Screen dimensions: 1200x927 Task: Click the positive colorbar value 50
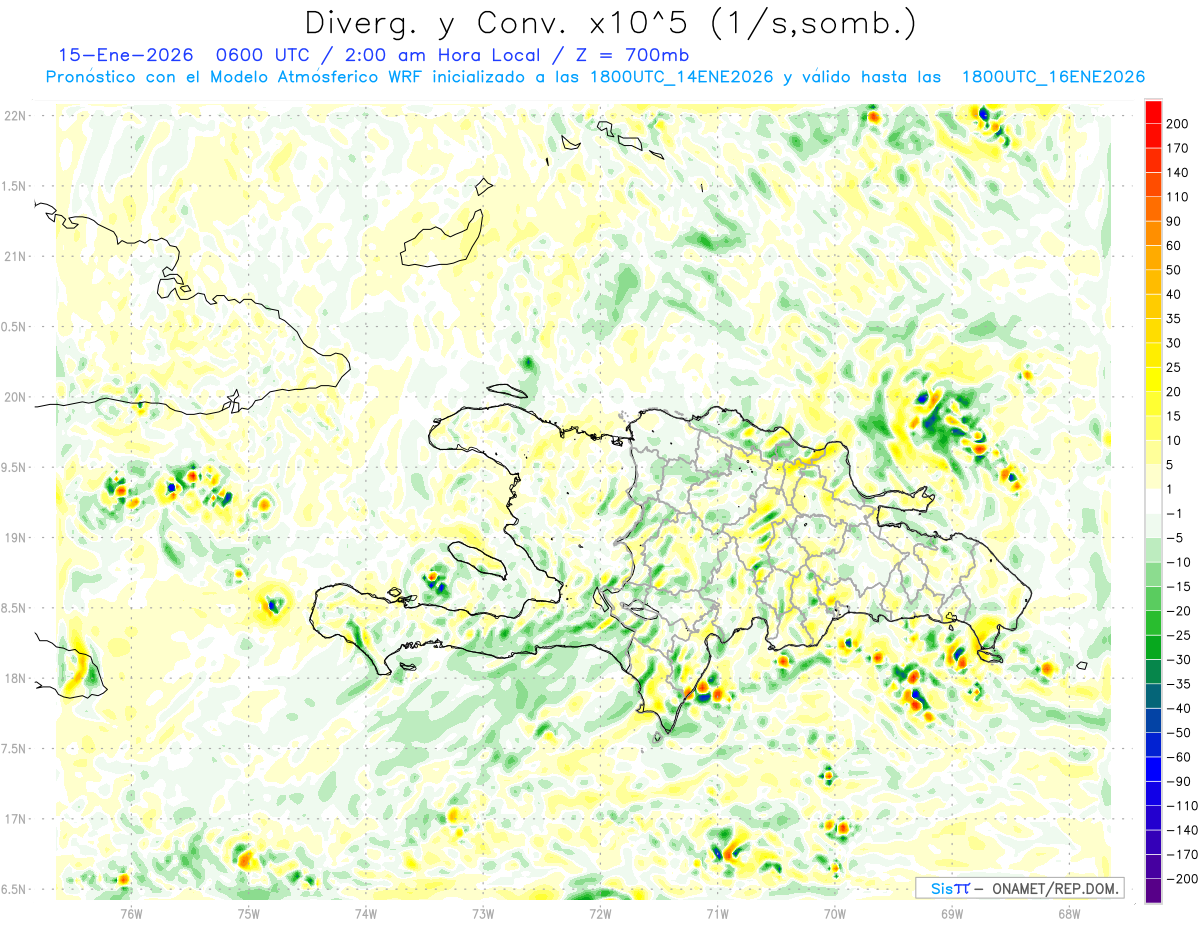1174,270
